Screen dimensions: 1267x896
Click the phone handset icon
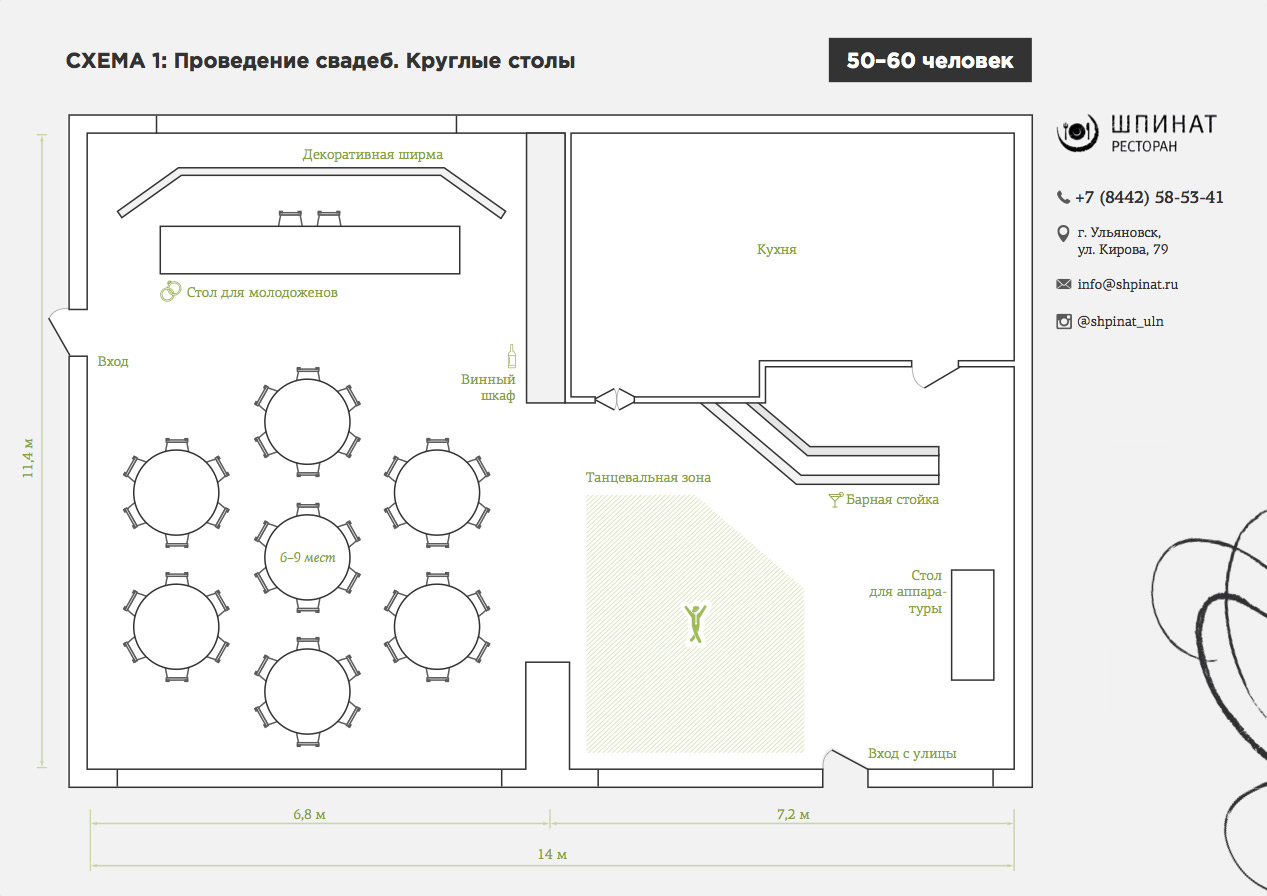click(1063, 197)
